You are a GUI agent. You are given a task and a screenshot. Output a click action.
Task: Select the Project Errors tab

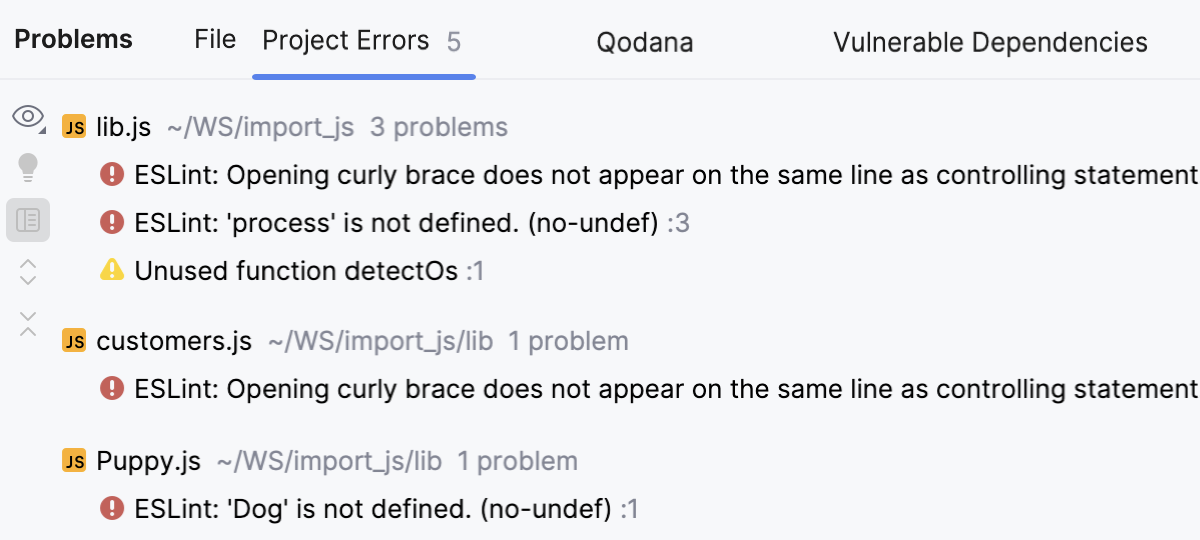click(346, 41)
